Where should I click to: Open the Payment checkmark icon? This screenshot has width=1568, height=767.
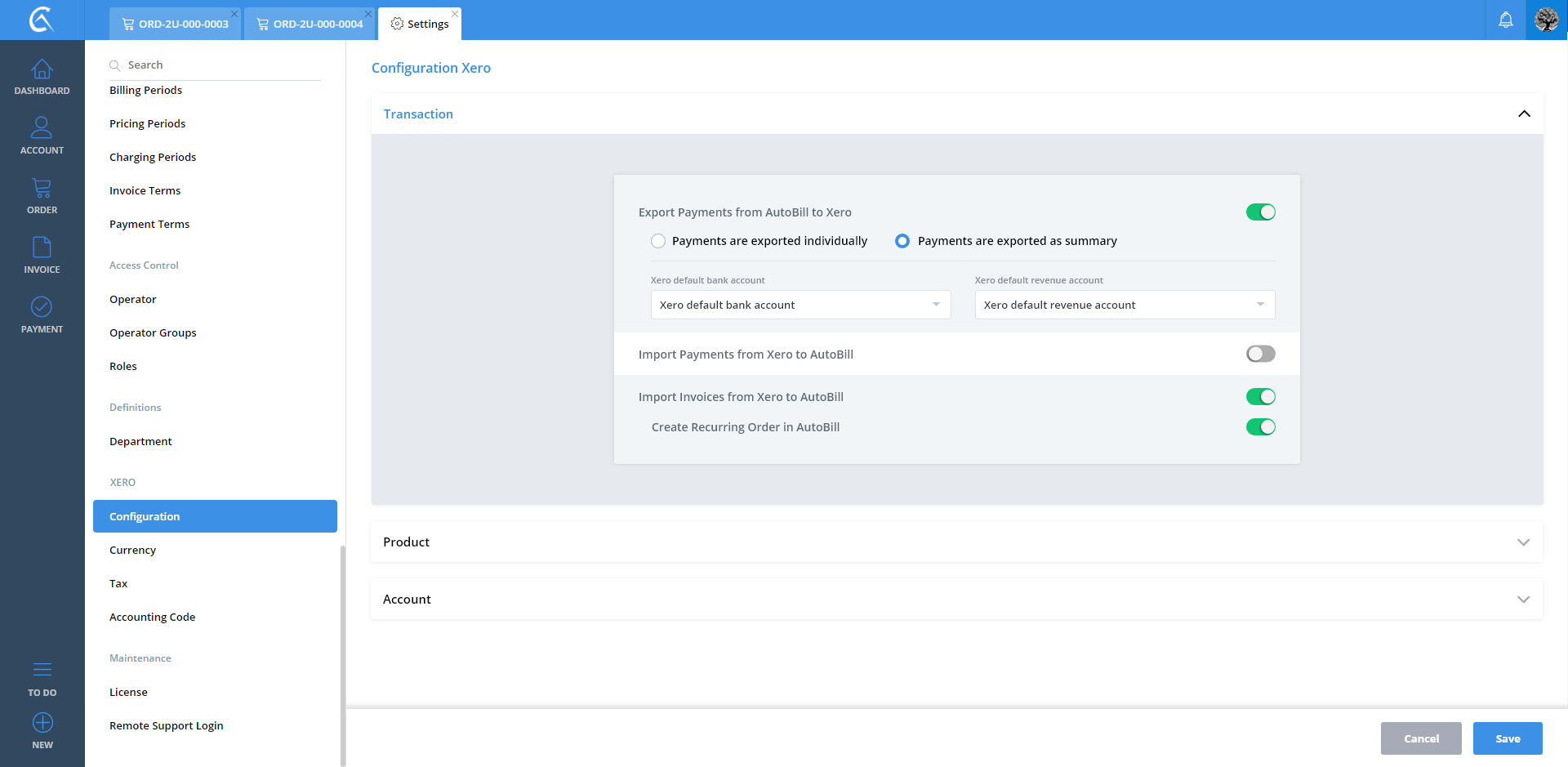[42, 307]
